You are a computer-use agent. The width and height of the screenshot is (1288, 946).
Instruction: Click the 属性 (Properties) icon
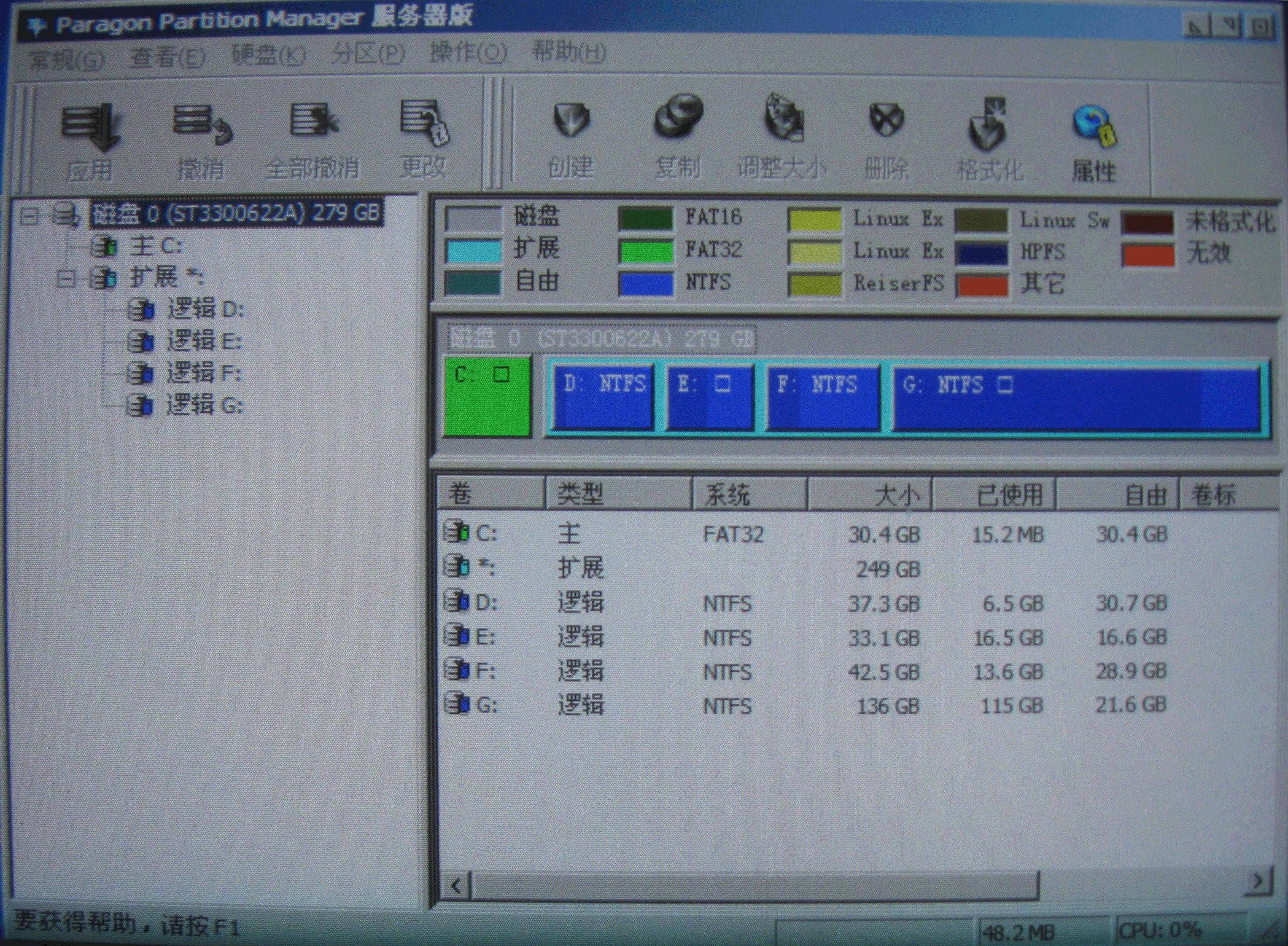click(1095, 126)
